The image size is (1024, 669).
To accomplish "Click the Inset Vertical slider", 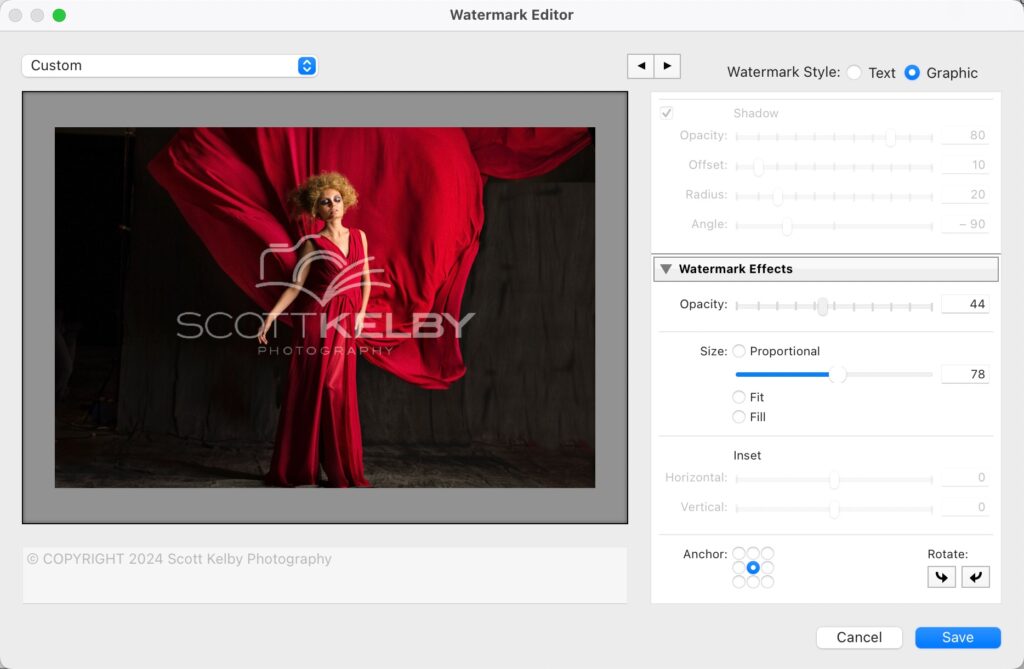I will click(x=834, y=509).
